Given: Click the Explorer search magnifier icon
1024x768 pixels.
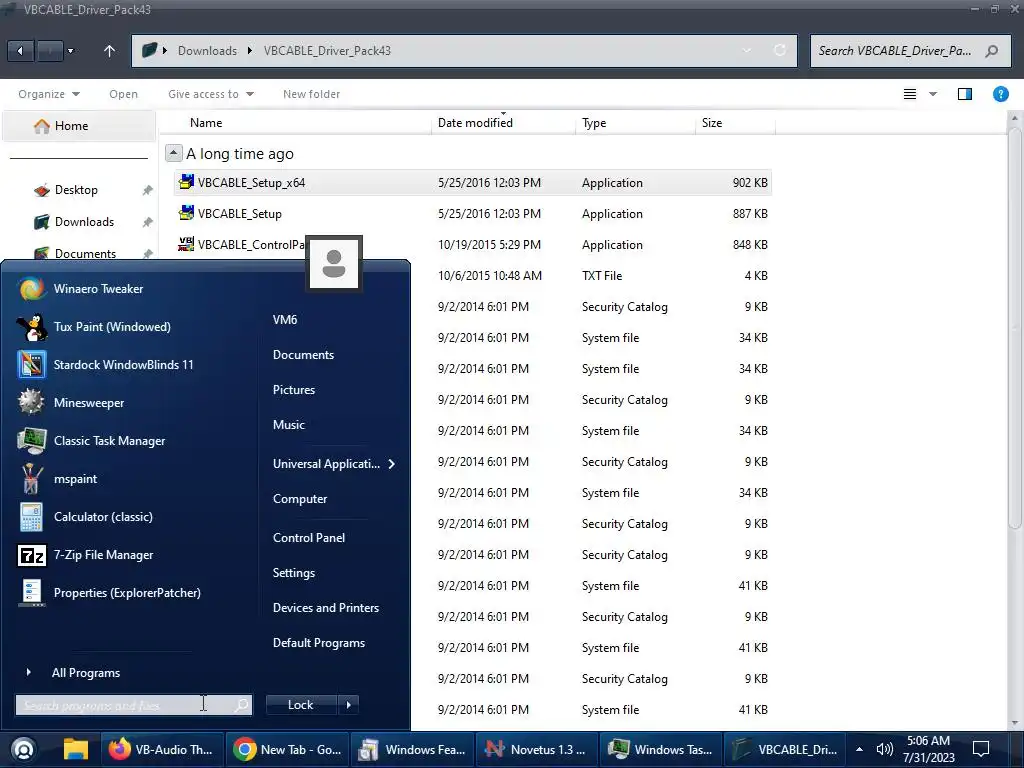Looking at the screenshot, I should tap(991, 50).
